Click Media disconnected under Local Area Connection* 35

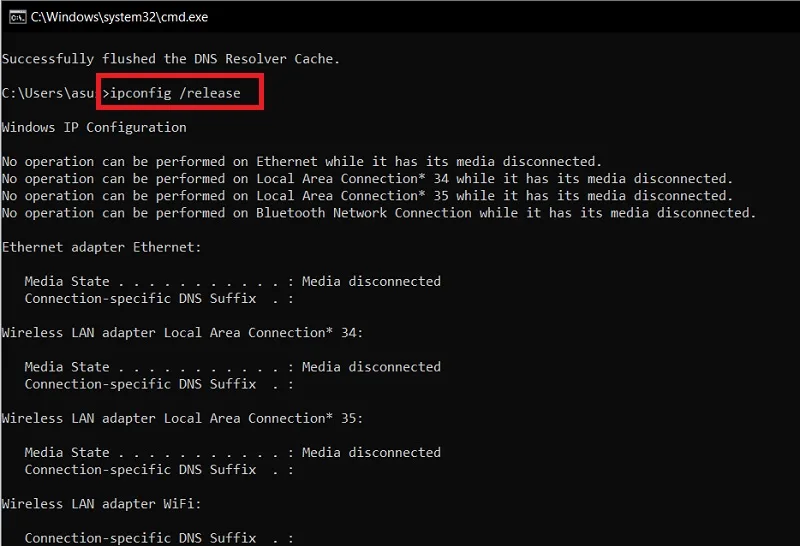(371, 453)
